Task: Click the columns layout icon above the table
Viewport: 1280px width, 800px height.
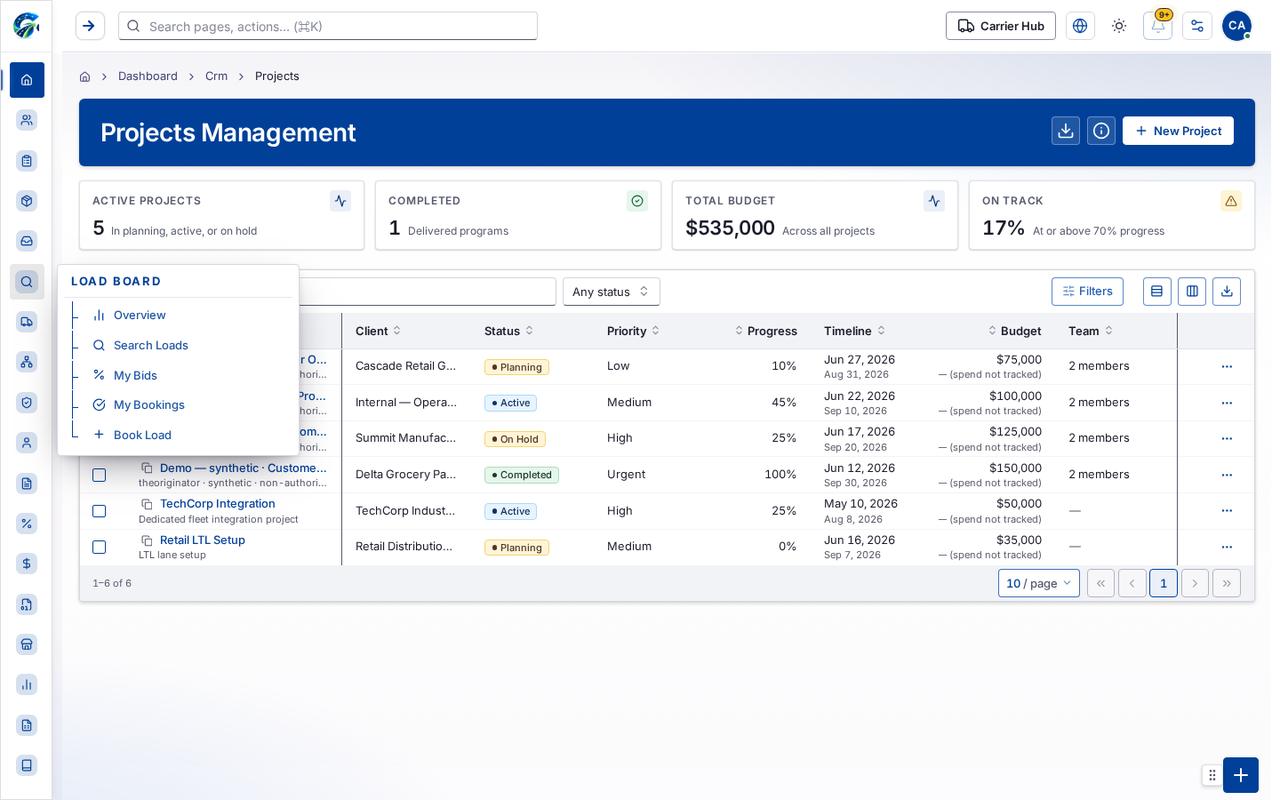Action: 1192,291
